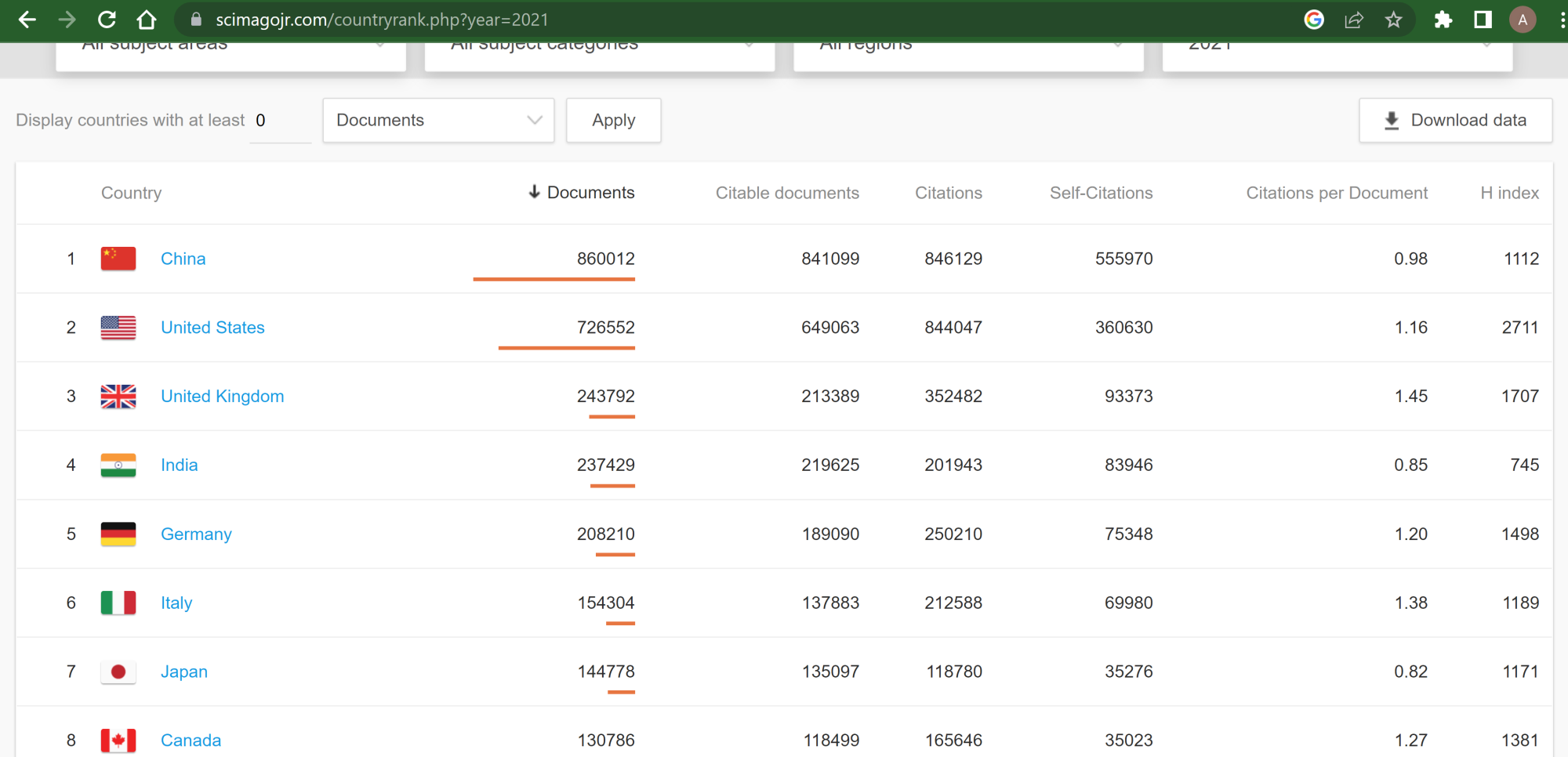Screen dimensions: 1568x757
Task: Open the Italy country link
Action: coord(176,603)
